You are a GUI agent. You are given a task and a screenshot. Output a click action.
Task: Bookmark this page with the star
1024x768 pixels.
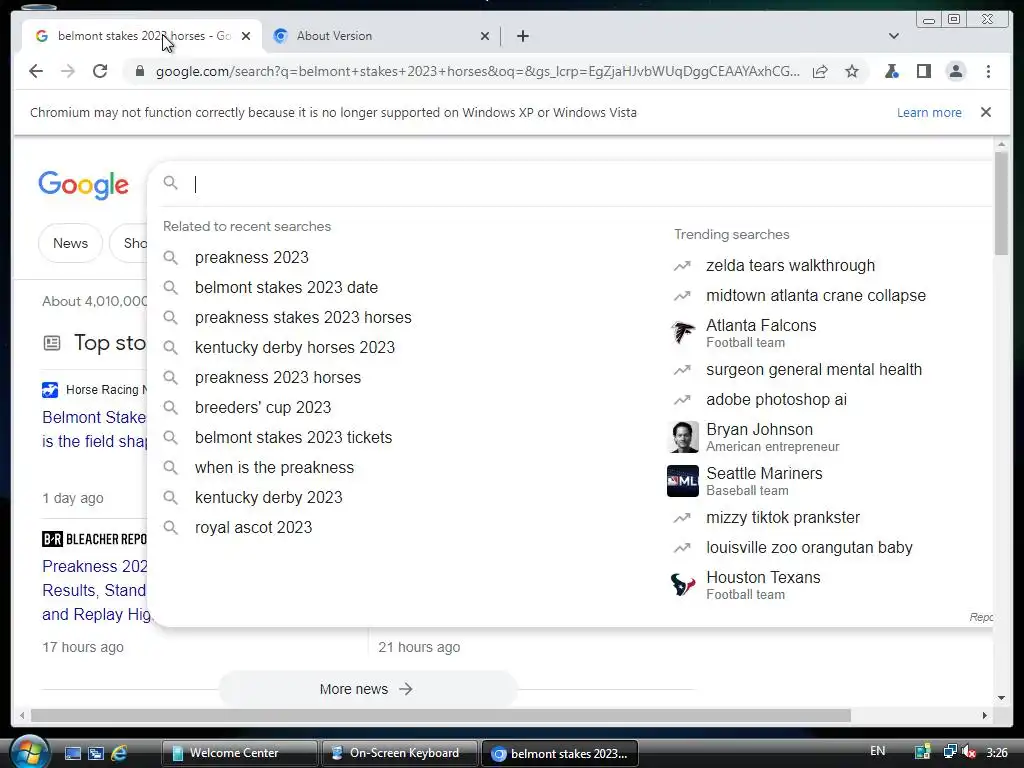852,71
